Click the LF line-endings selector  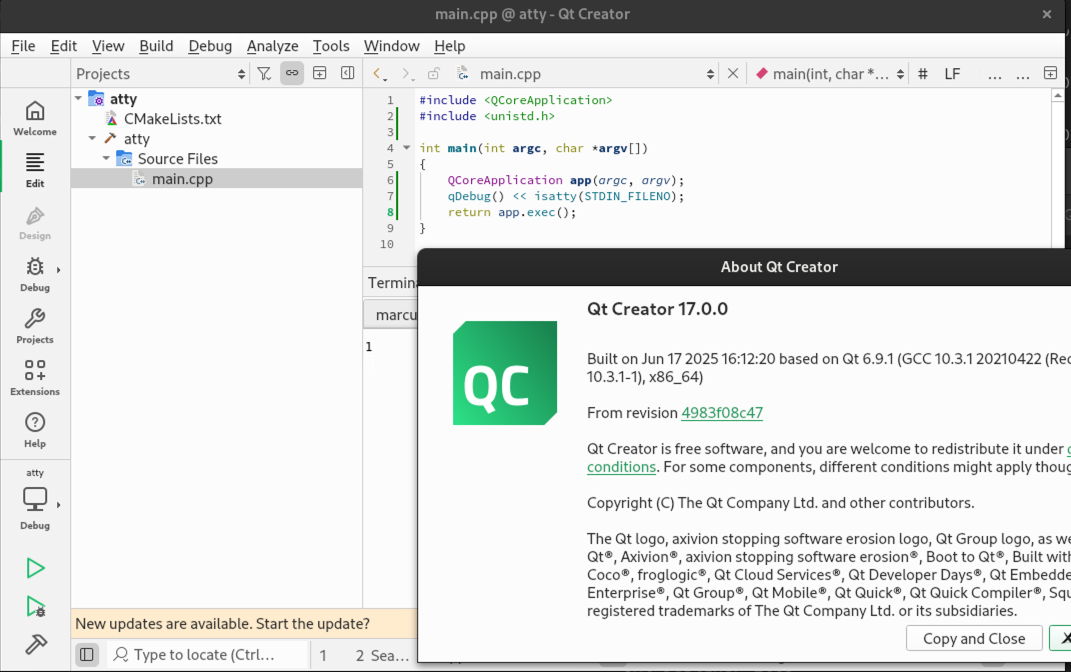click(x=952, y=74)
